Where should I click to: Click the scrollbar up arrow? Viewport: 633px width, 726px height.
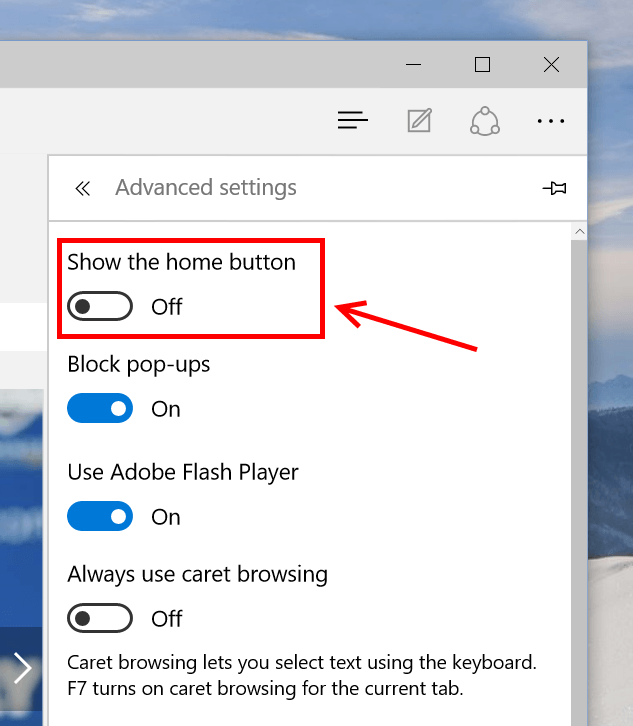click(x=580, y=231)
